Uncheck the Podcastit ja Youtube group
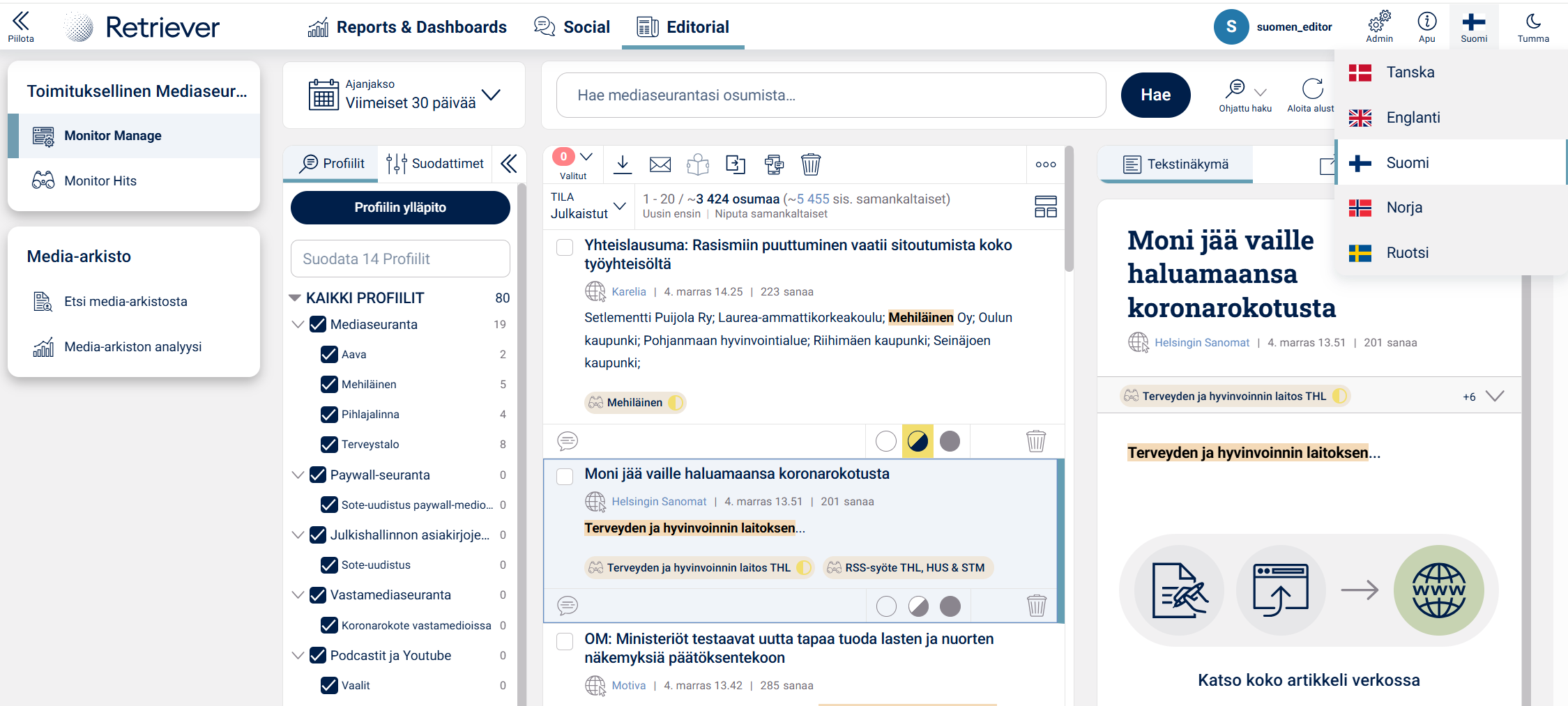Screen dimensions: 1568x706 (318, 655)
